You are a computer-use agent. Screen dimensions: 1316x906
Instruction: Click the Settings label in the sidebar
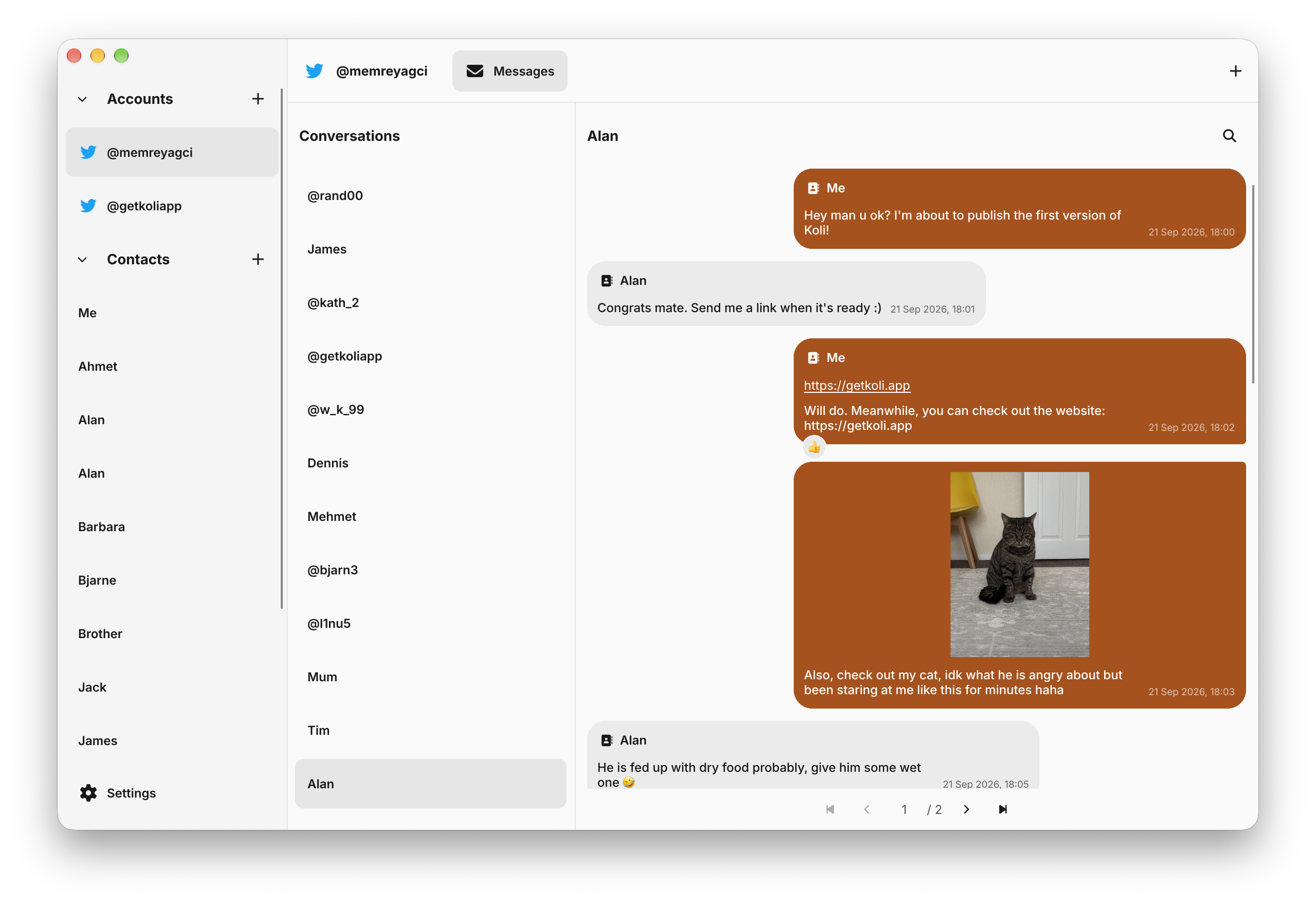131,793
